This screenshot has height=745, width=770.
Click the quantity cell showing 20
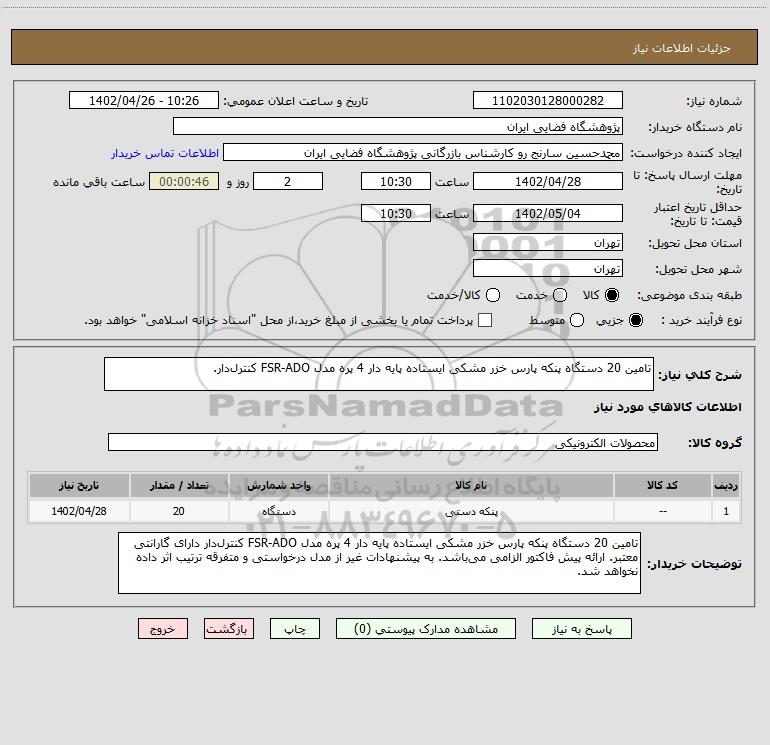[x=179, y=511]
